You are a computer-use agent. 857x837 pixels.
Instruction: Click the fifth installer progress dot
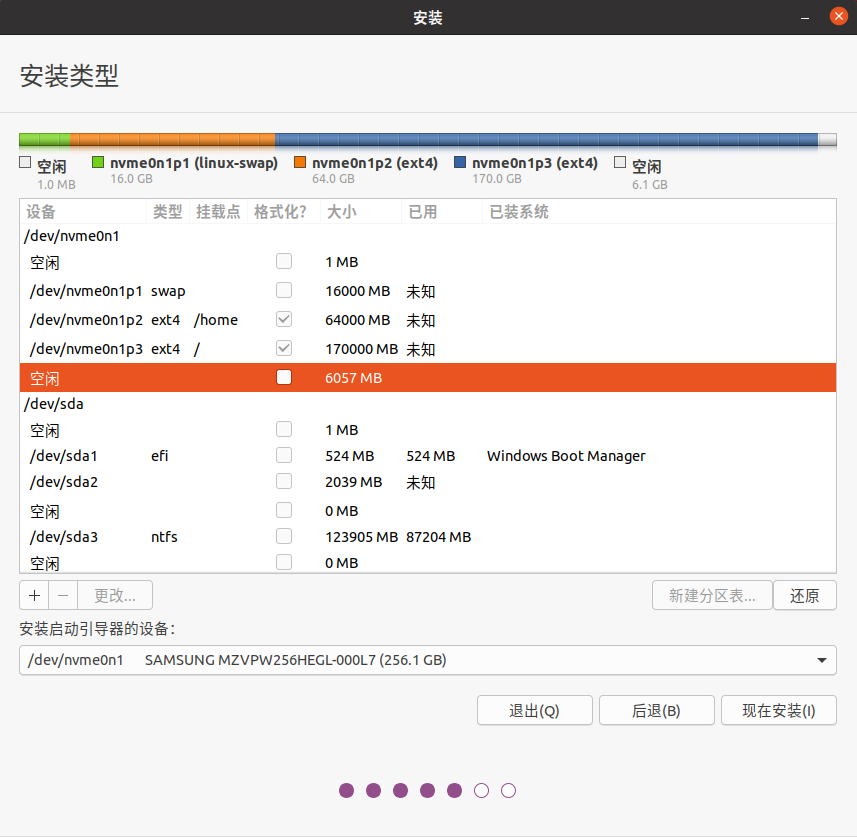tap(454, 790)
